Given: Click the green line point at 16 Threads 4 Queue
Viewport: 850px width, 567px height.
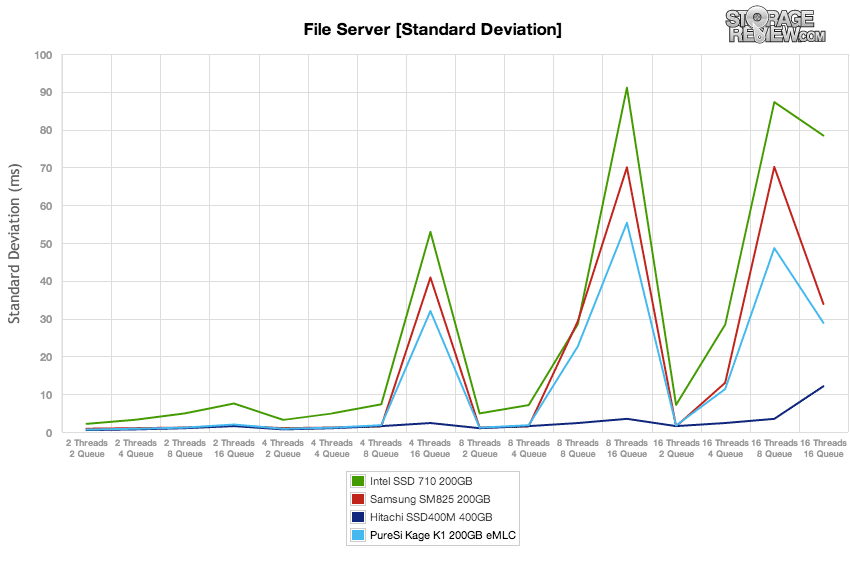Looking at the screenshot, I should pyautogui.click(x=725, y=325).
